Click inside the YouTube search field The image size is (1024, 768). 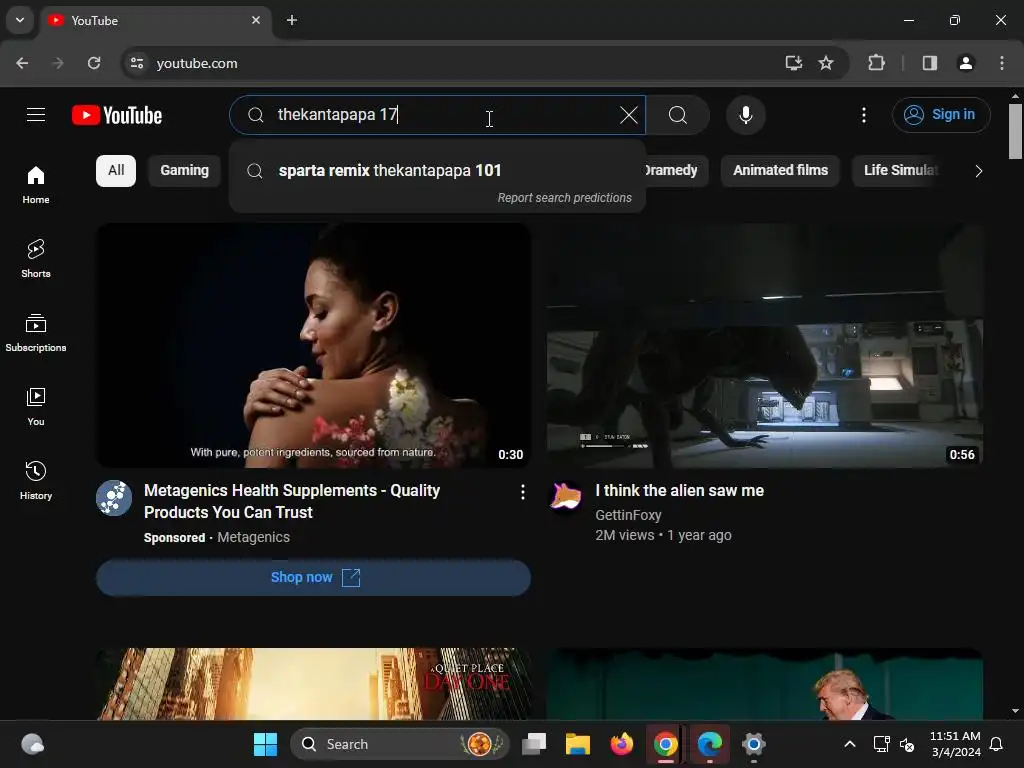click(438, 115)
